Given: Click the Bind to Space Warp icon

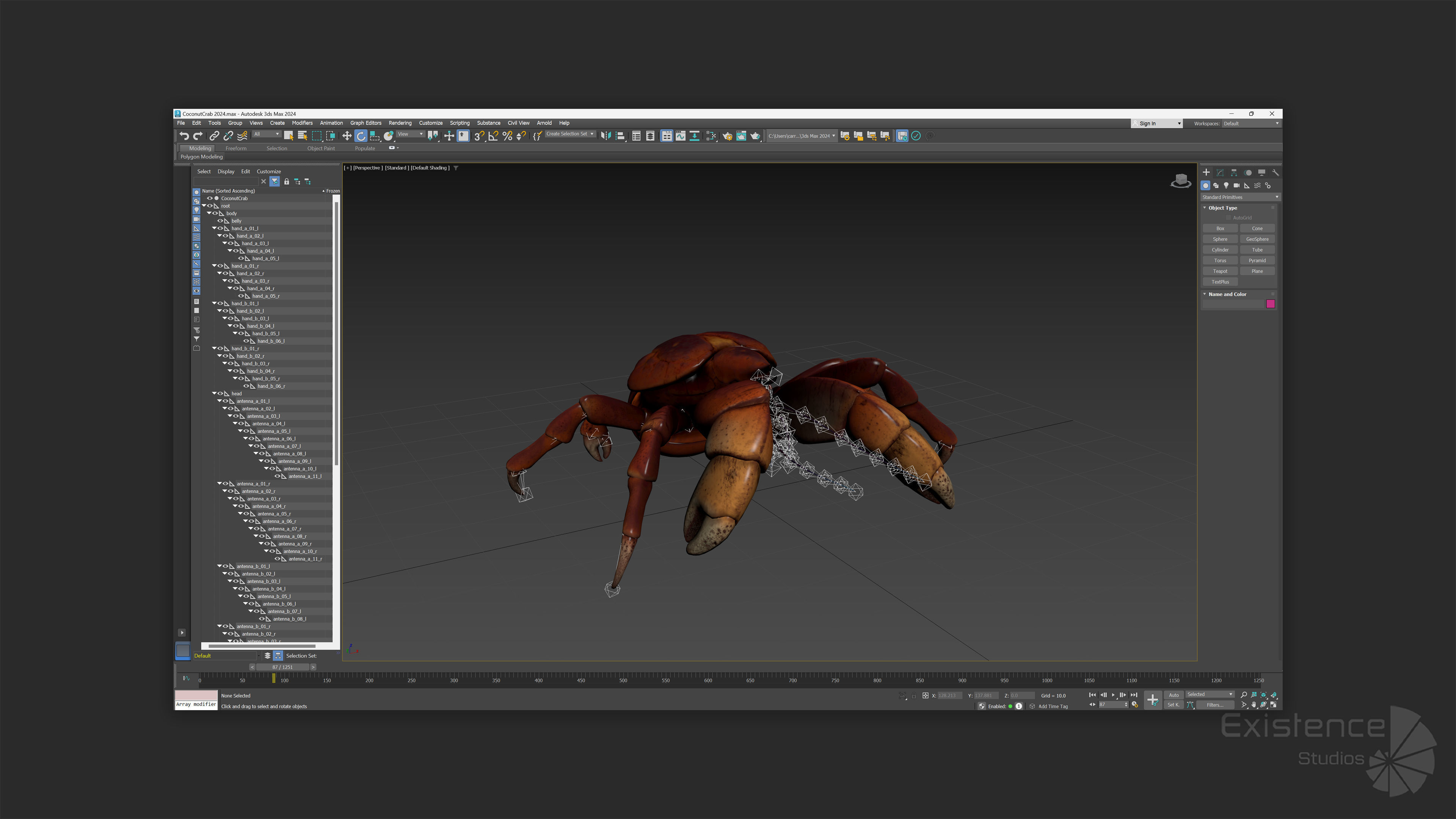Looking at the screenshot, I should pos(242,136).
